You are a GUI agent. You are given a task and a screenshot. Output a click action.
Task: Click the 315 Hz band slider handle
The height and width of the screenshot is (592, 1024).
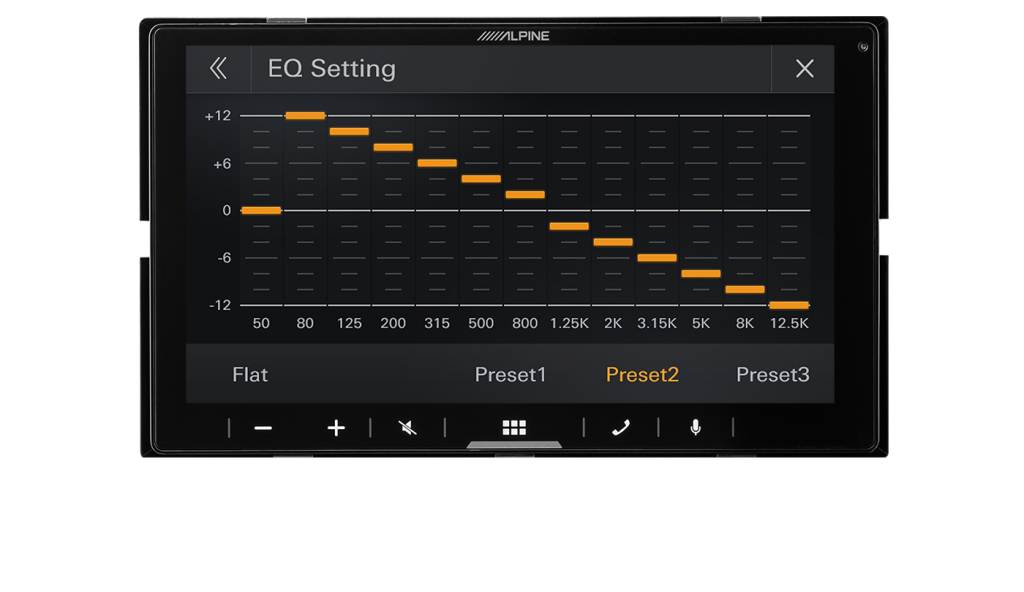click(x=437, y=163)
